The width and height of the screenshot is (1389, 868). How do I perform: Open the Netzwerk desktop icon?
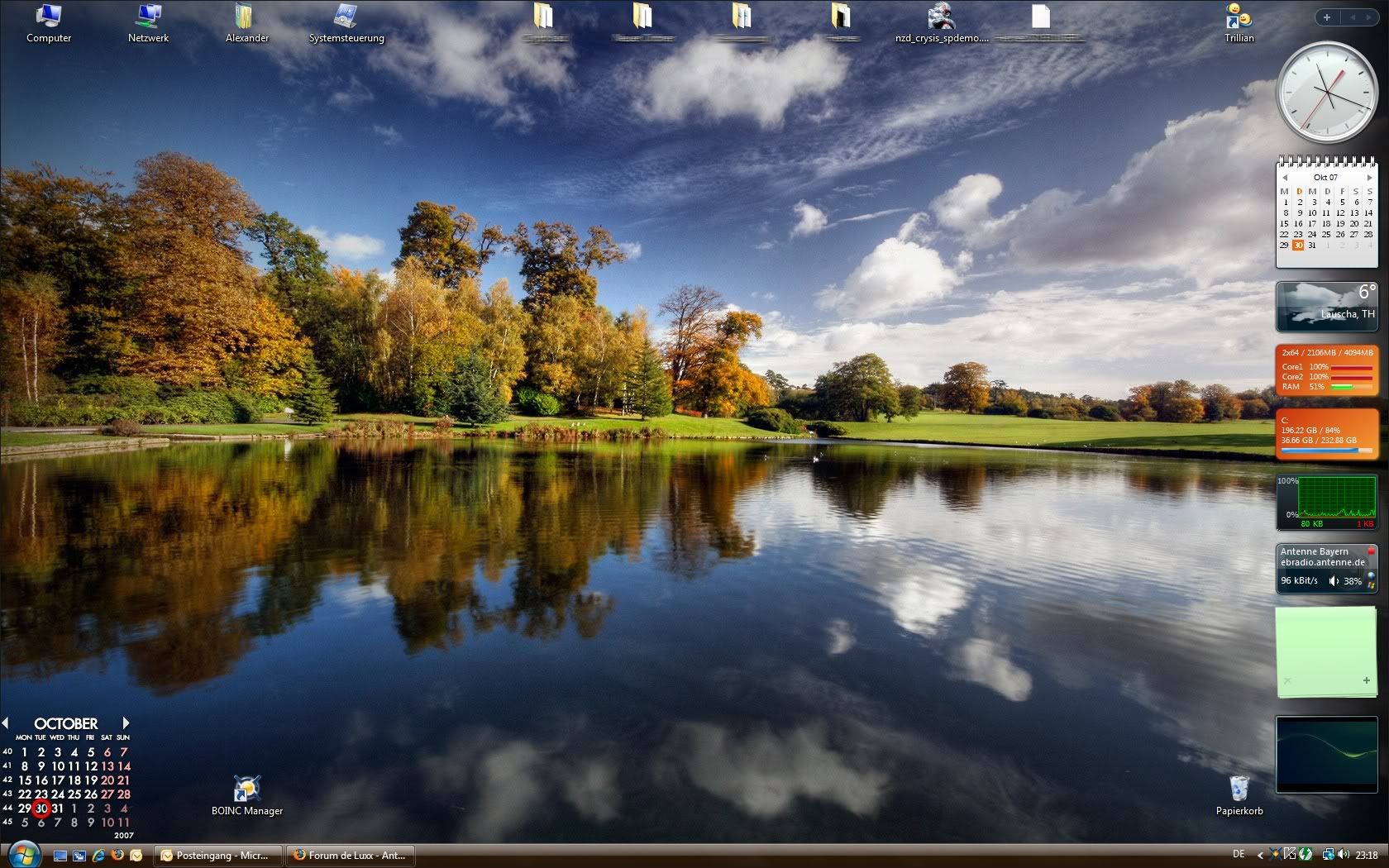(148, 17)
